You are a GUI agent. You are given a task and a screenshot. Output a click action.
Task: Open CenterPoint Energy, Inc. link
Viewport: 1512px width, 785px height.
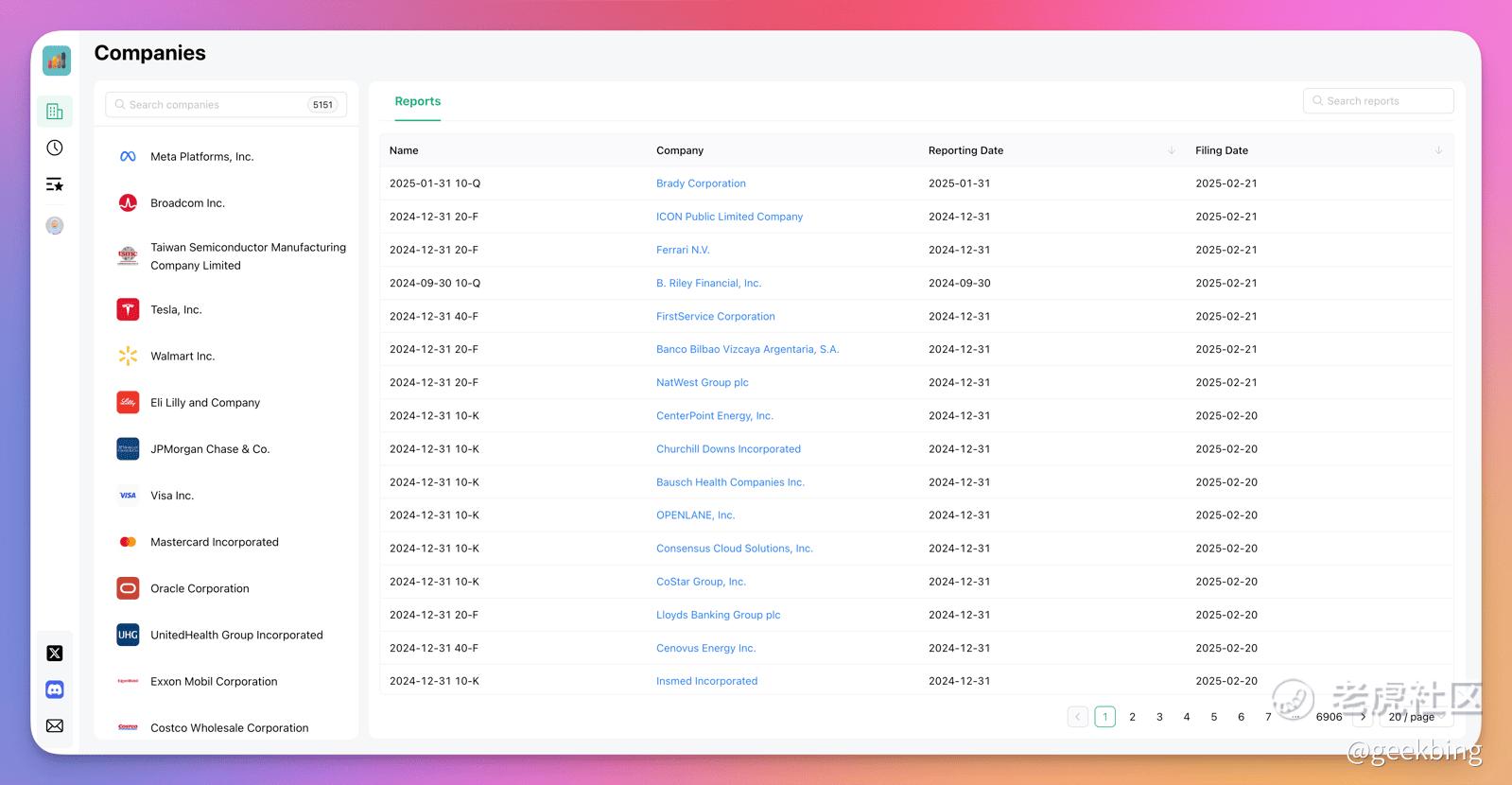pyautogui.click(x=714, y=415)
